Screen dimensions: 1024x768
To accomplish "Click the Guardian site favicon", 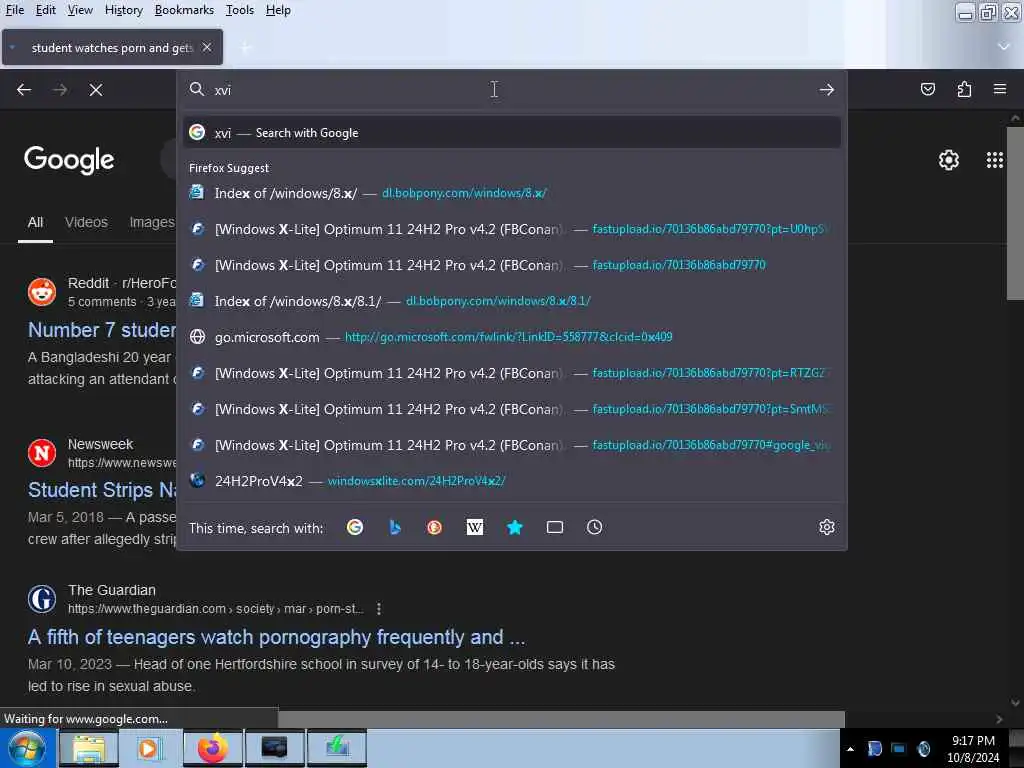I will pos(42,599).
